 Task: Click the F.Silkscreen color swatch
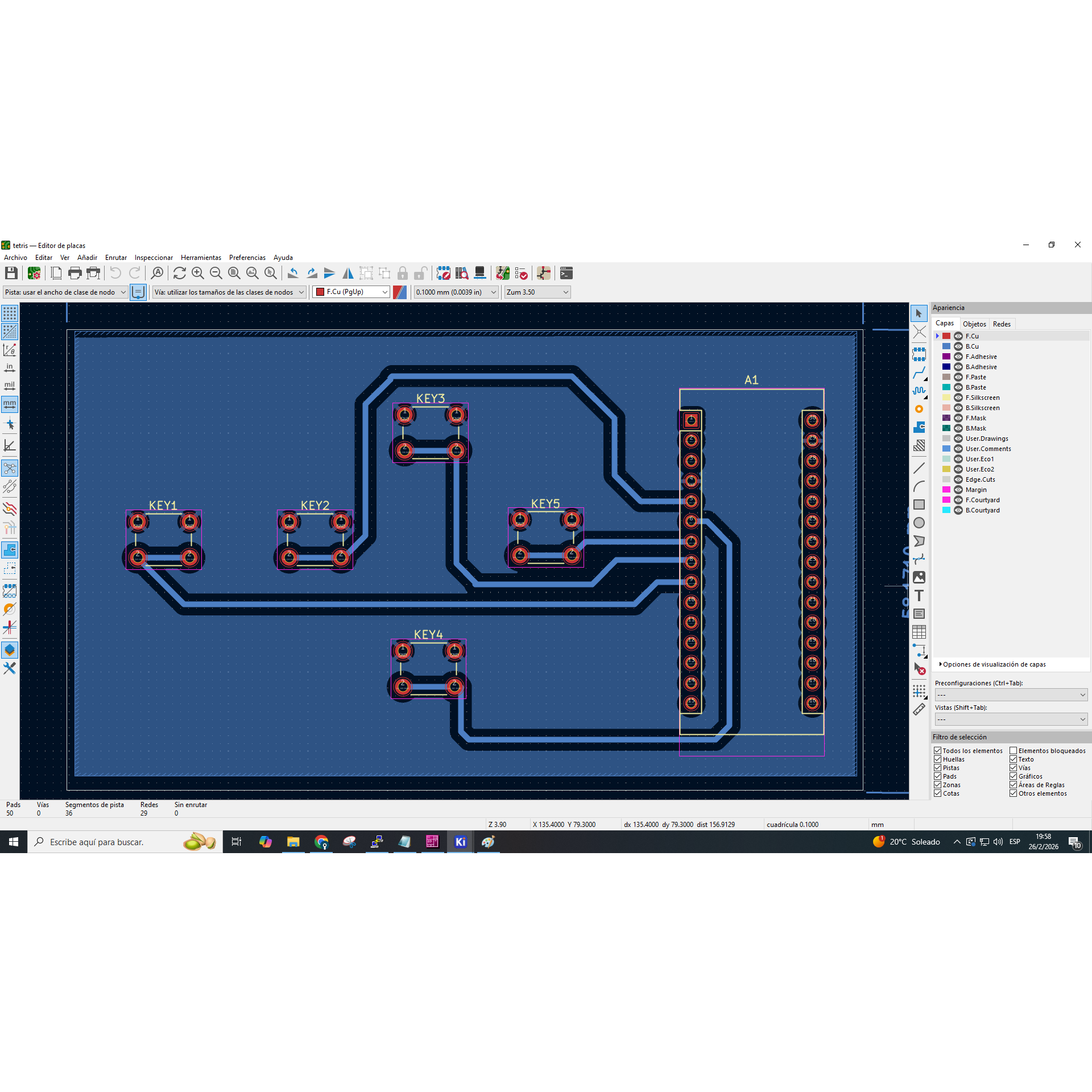pyautogui.click(x=946, y=398)
